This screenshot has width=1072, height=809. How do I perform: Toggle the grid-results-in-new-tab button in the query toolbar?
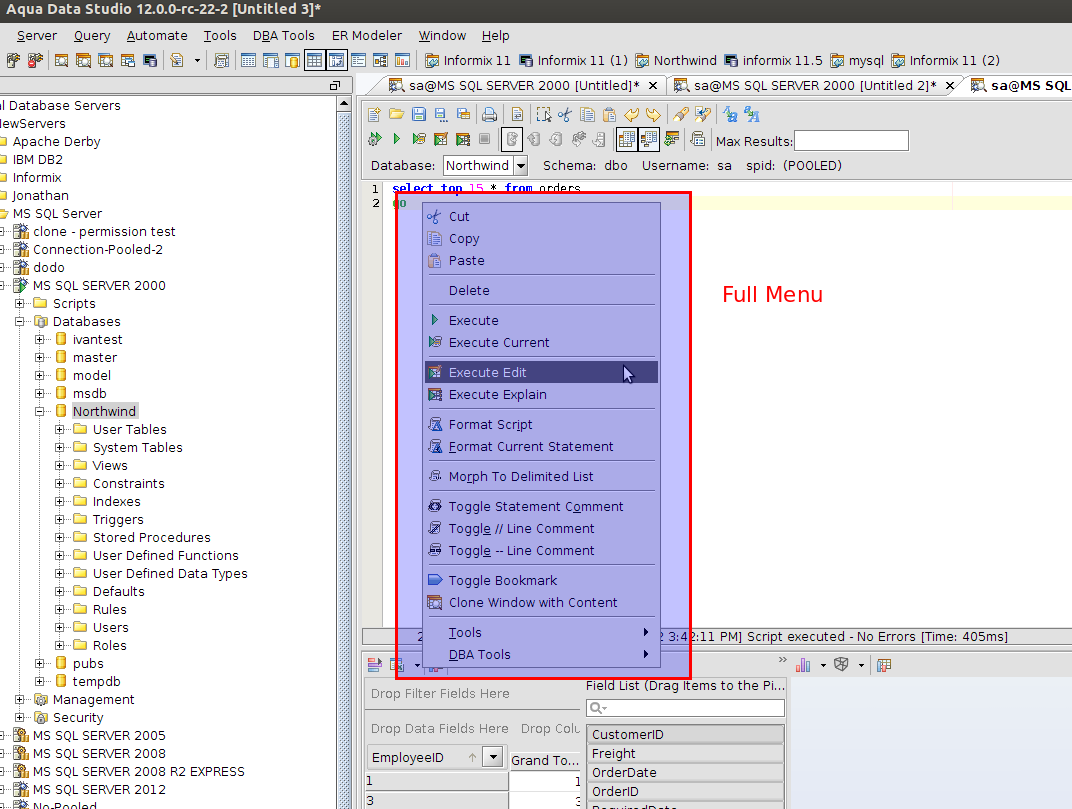pos(649,140)
